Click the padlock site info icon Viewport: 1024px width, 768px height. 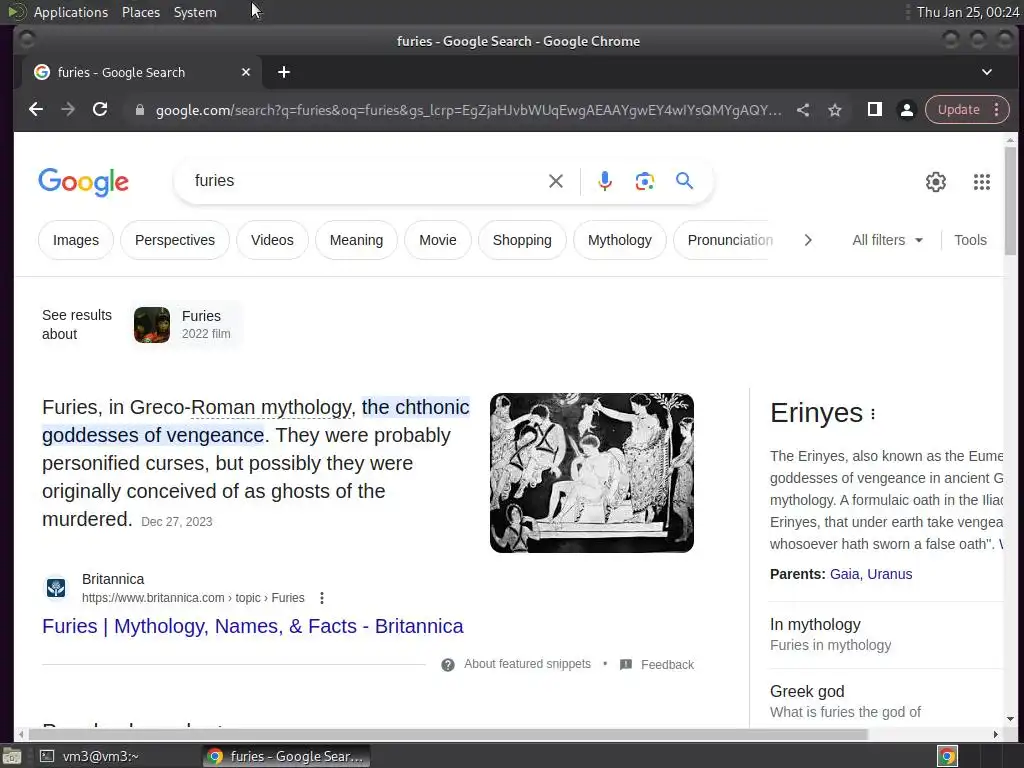pyautogui.click(x=139, y=110)
